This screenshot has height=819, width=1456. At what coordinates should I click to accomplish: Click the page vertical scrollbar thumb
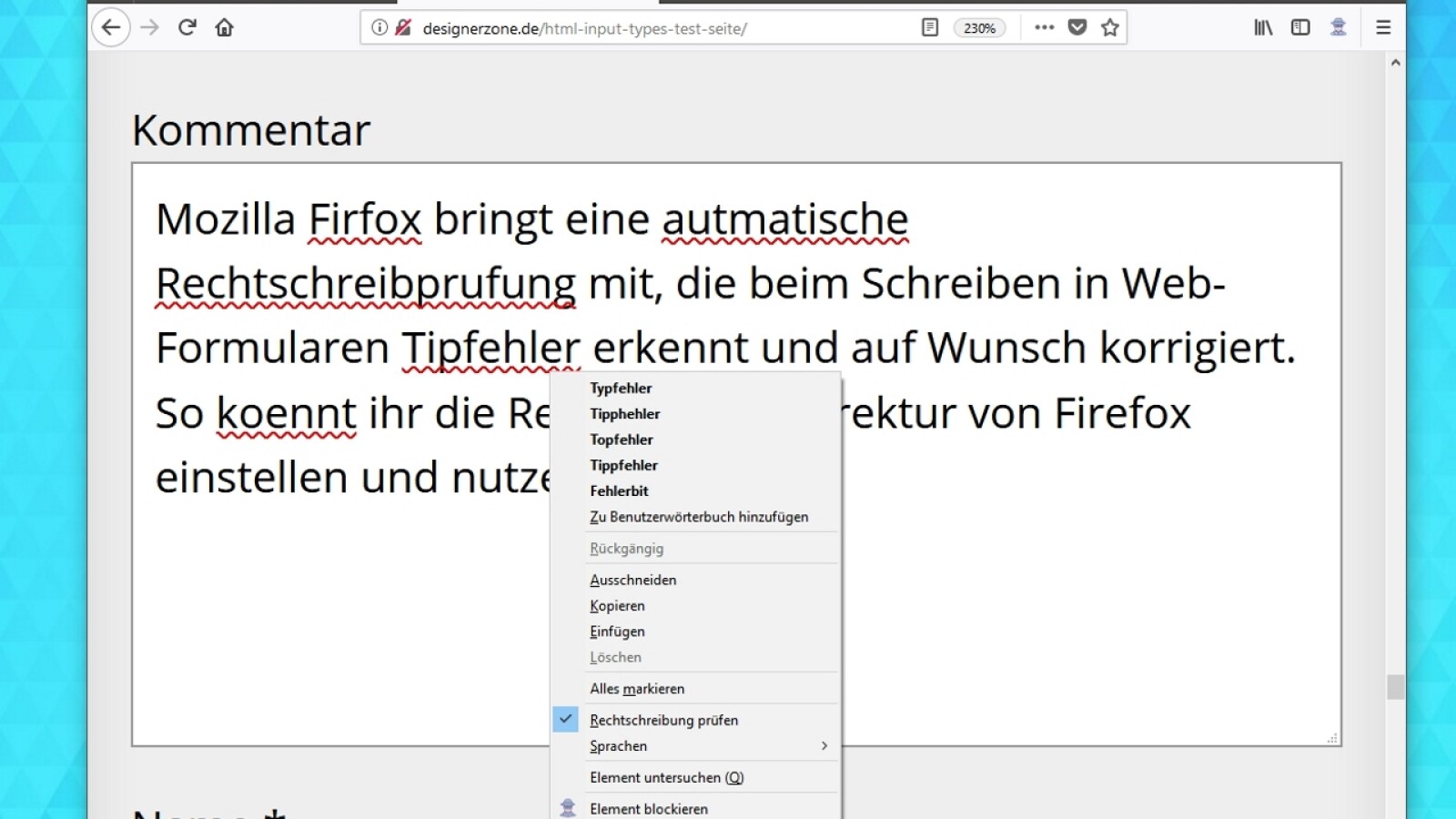[1396, 687]
